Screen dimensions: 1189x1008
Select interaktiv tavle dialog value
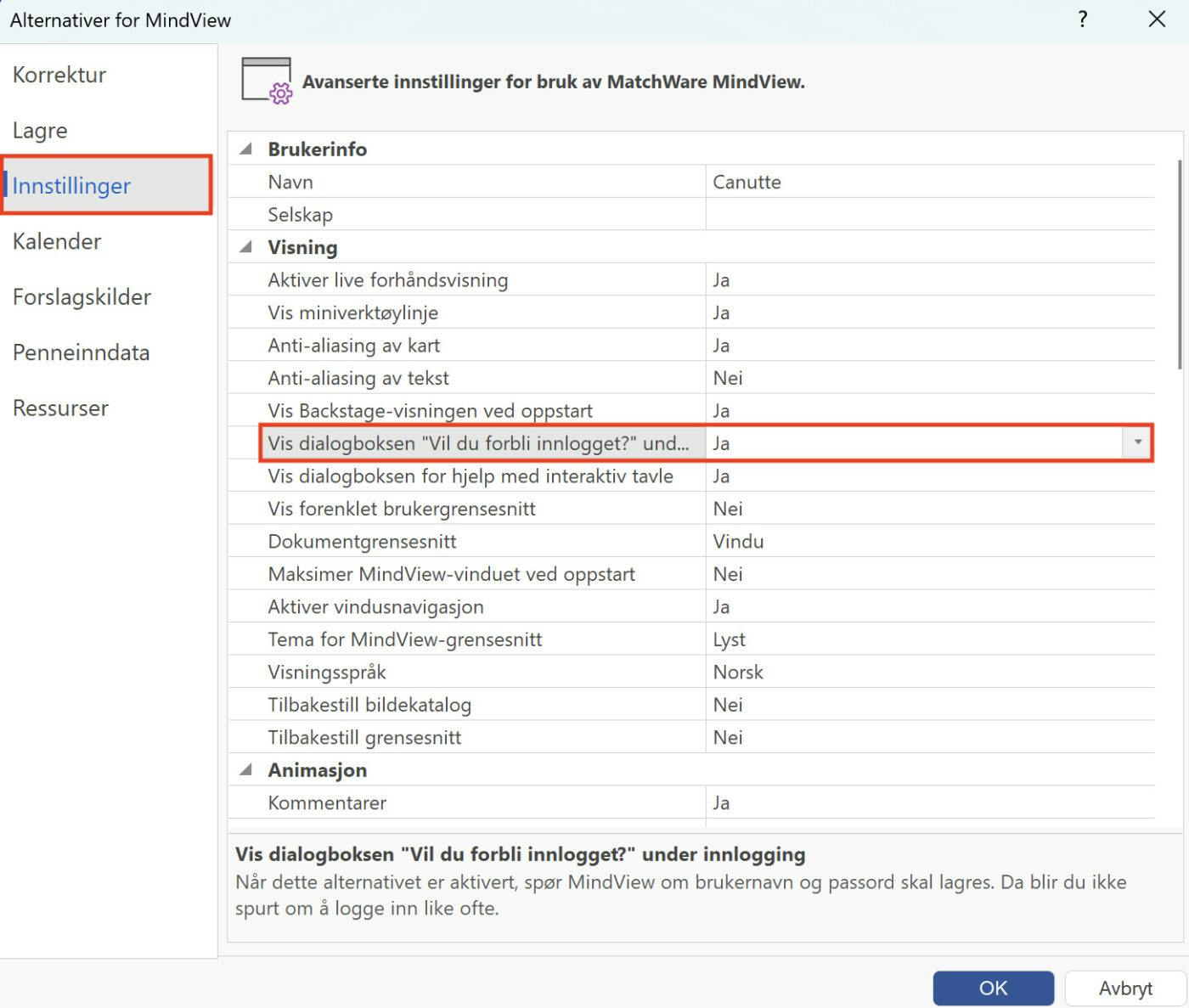930,476
